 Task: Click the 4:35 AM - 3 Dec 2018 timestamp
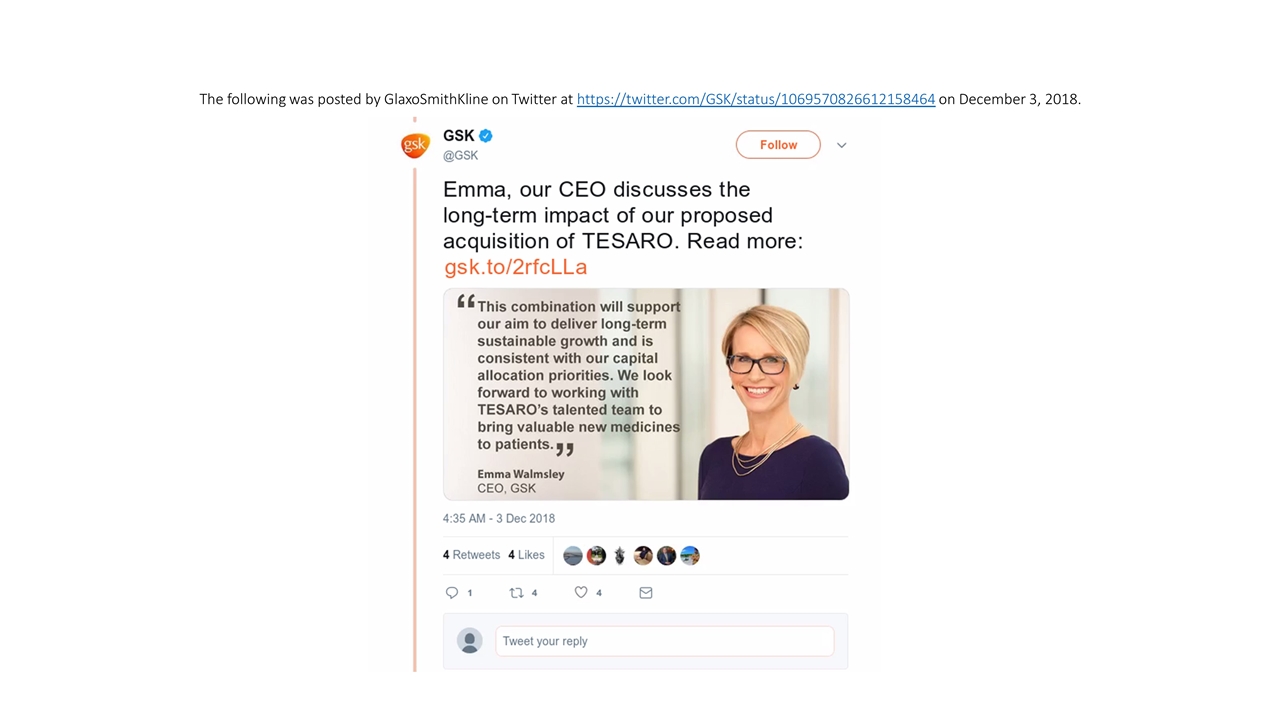499,518
